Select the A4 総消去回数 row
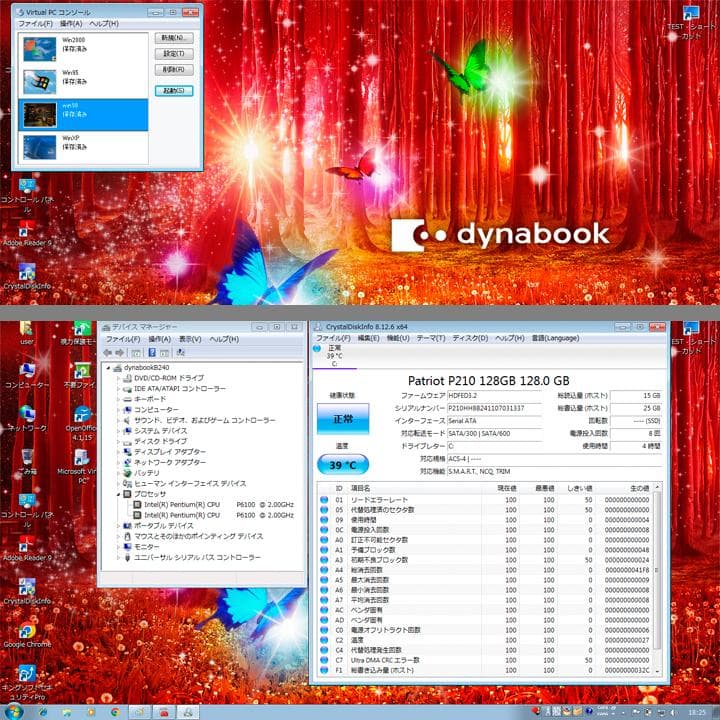Screen dimensions: 720x720 [485, 570]
